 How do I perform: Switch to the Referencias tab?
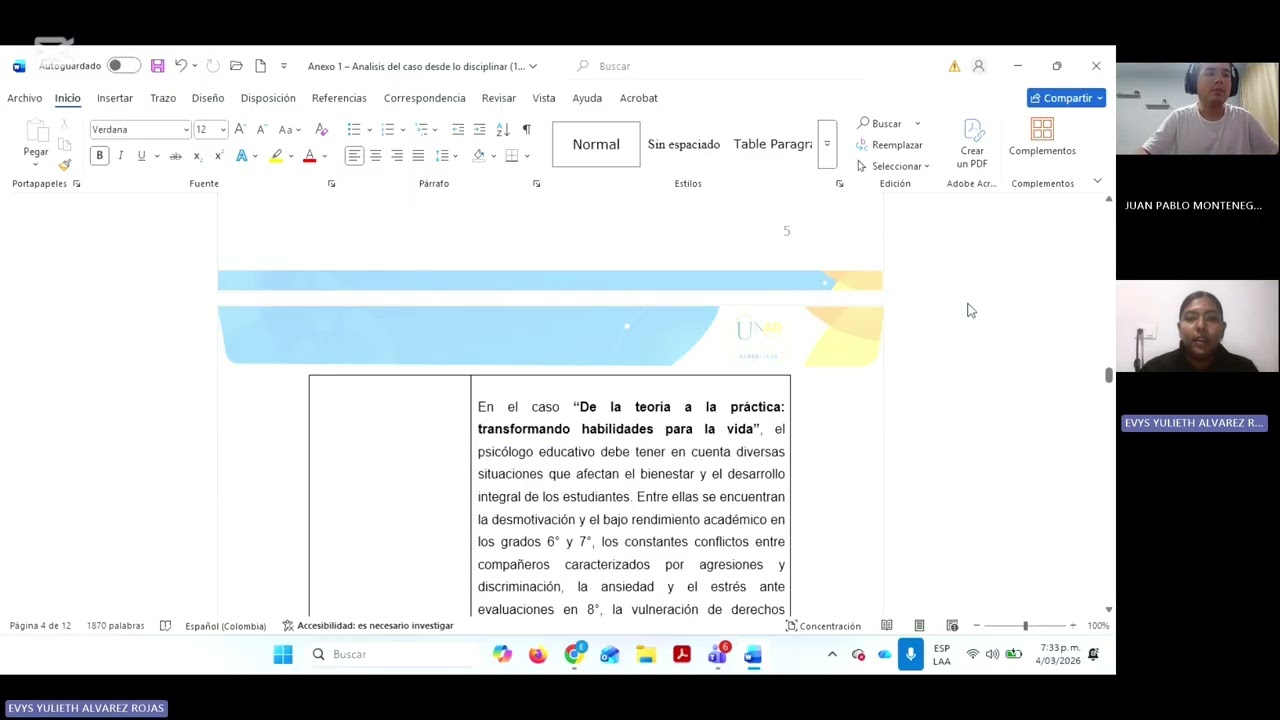pyautogui.click(x=339, y=98)
